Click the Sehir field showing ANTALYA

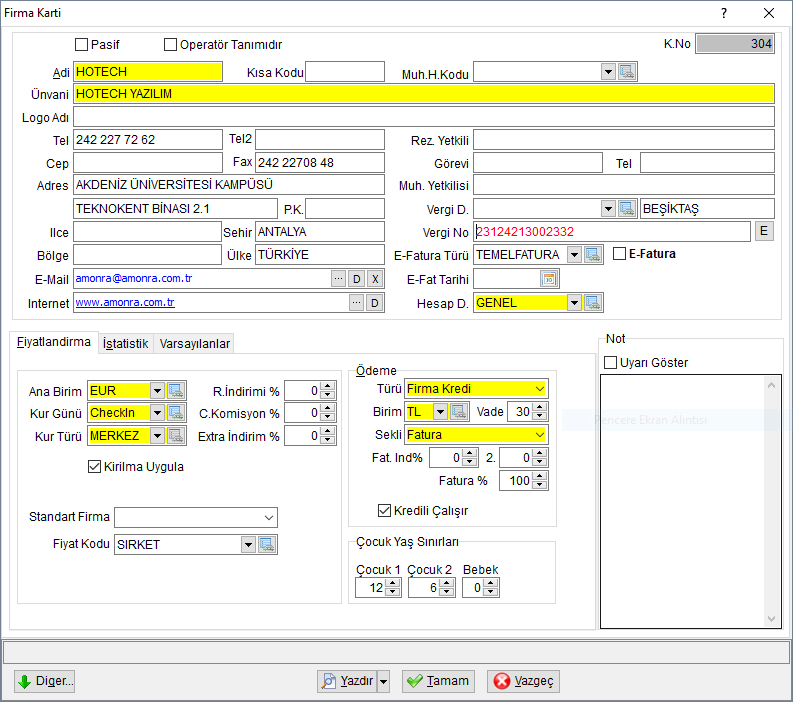point(320,232)
